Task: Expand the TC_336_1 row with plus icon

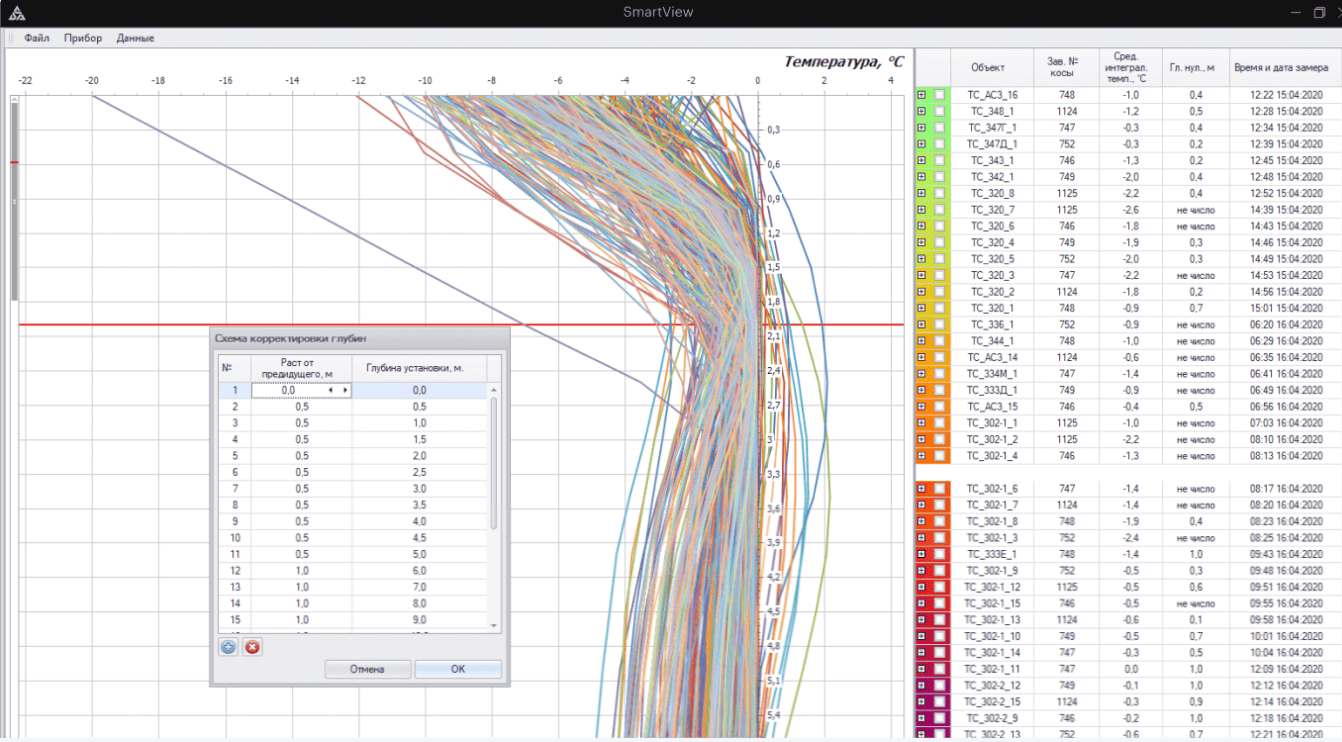Action: [922, 325]
